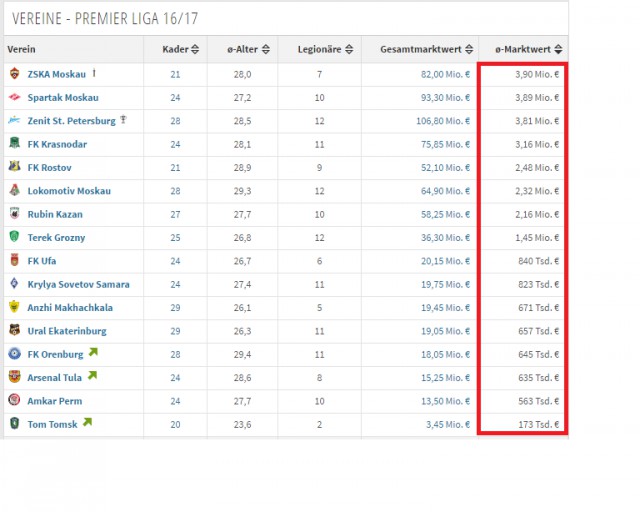Click the FK Krasnodar club crest
The width and height of the screenshot is (640, 512).
coord(15,143)
